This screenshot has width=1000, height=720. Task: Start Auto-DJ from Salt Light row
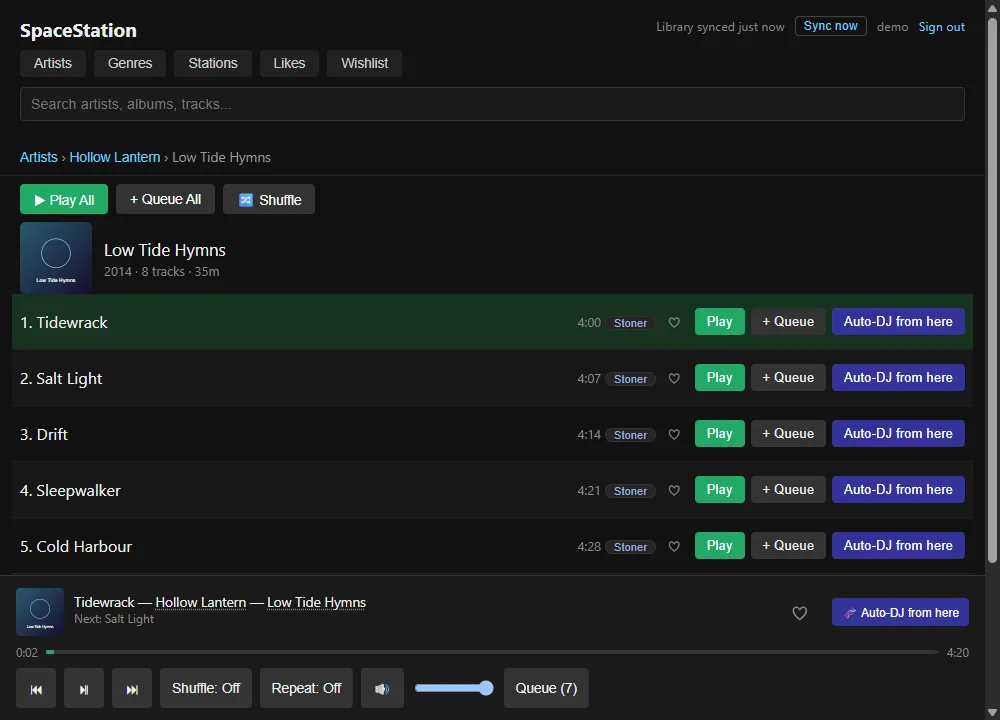tap(898, 378)
